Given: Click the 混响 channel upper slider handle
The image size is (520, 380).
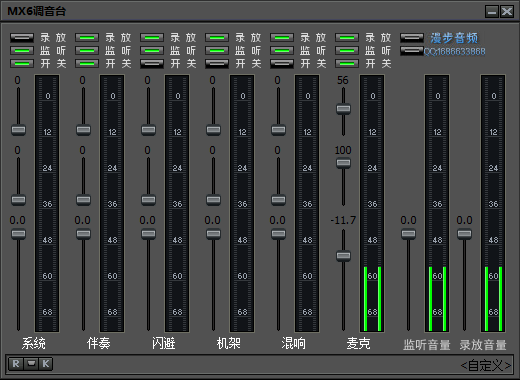Looking at the screenshot, I should pyautogui.click(x=278, y=130).
